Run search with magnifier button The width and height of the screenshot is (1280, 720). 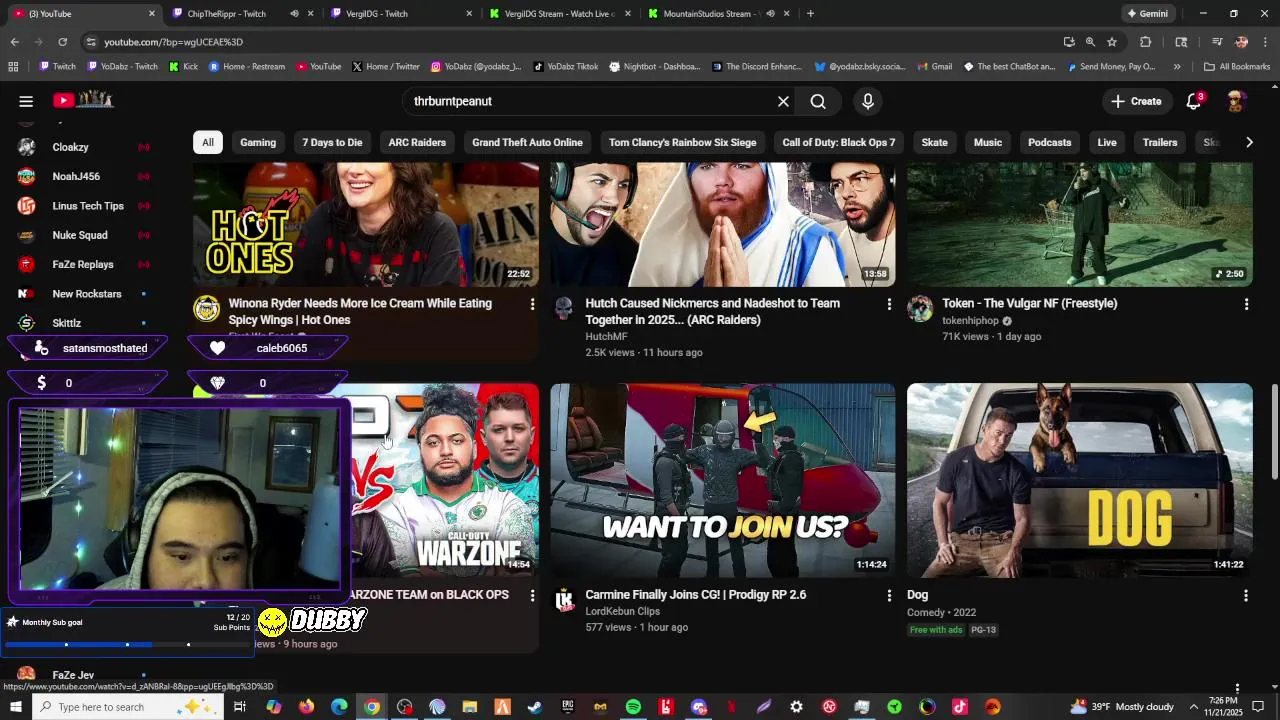(818, 101)
